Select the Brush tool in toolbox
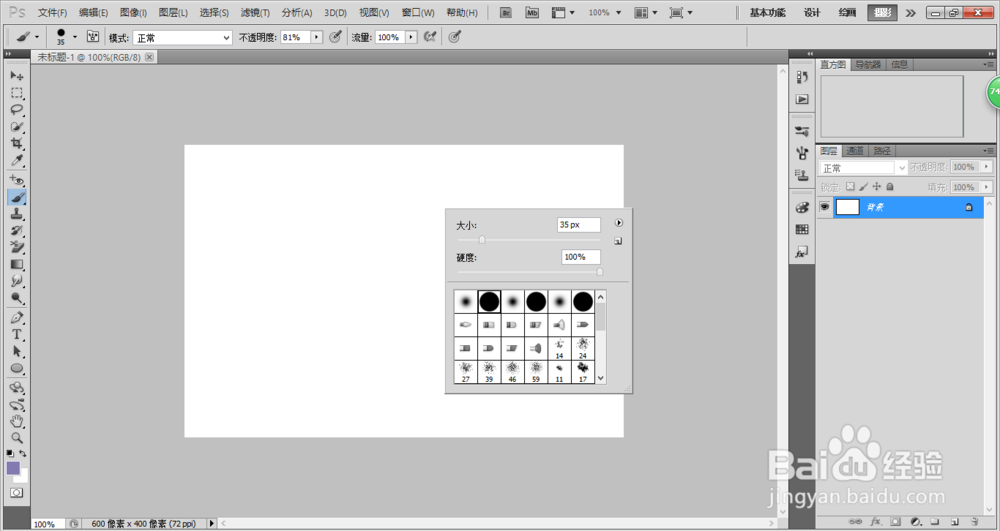The height and width of the screenshot is (531, 1000). [x=17, y=198]
